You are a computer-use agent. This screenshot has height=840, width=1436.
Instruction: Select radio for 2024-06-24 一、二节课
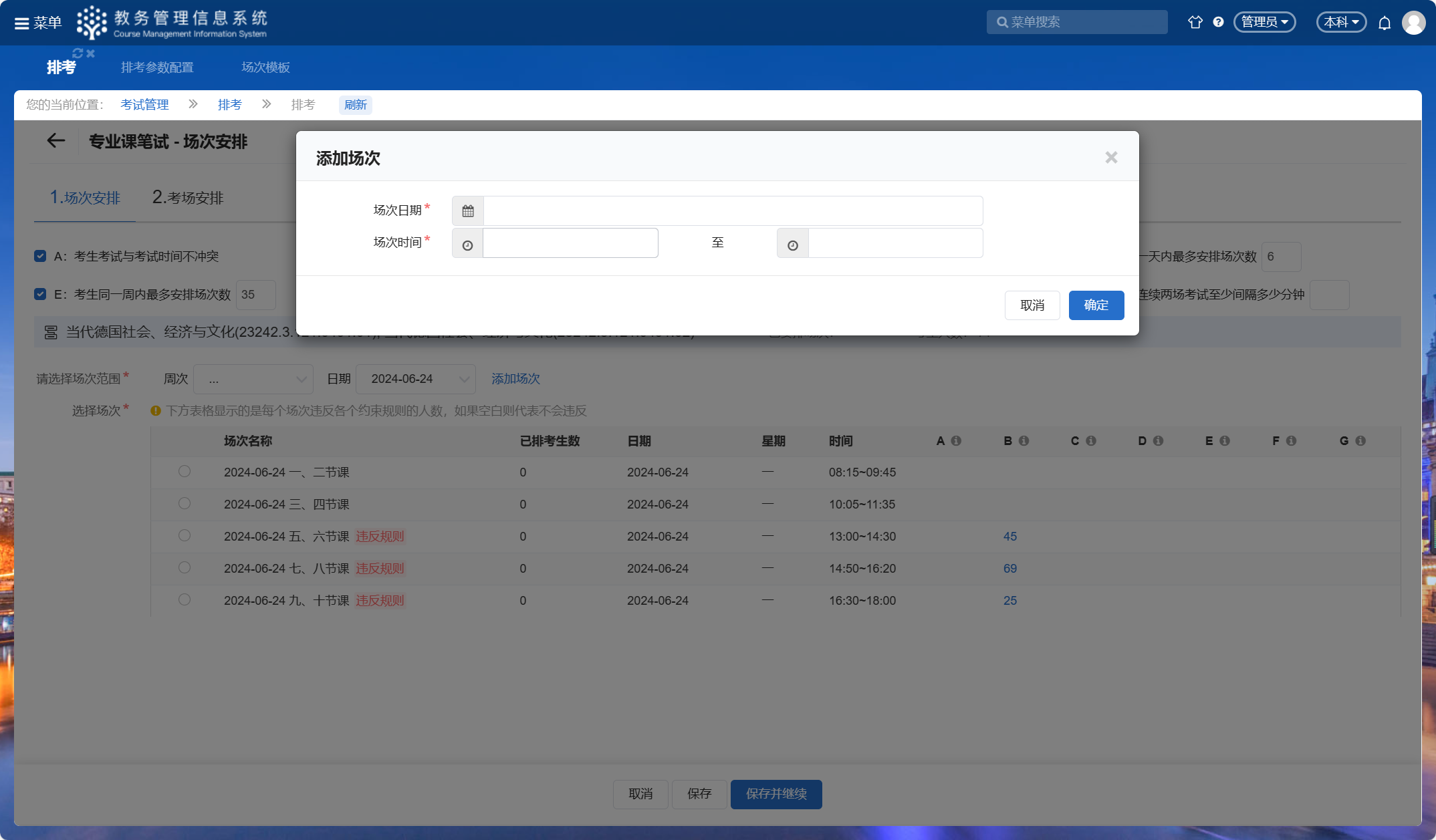[x=185, y=472]
